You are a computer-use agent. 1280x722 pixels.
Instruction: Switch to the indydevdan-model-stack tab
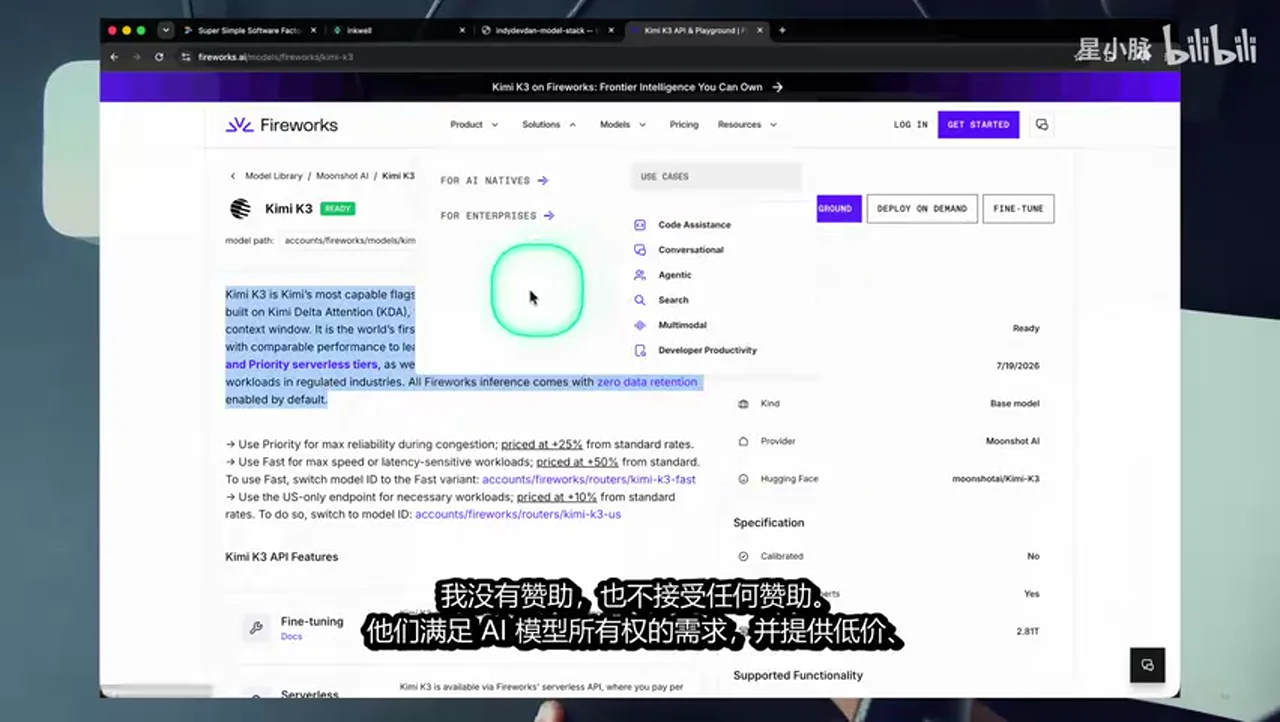point(545,30)
